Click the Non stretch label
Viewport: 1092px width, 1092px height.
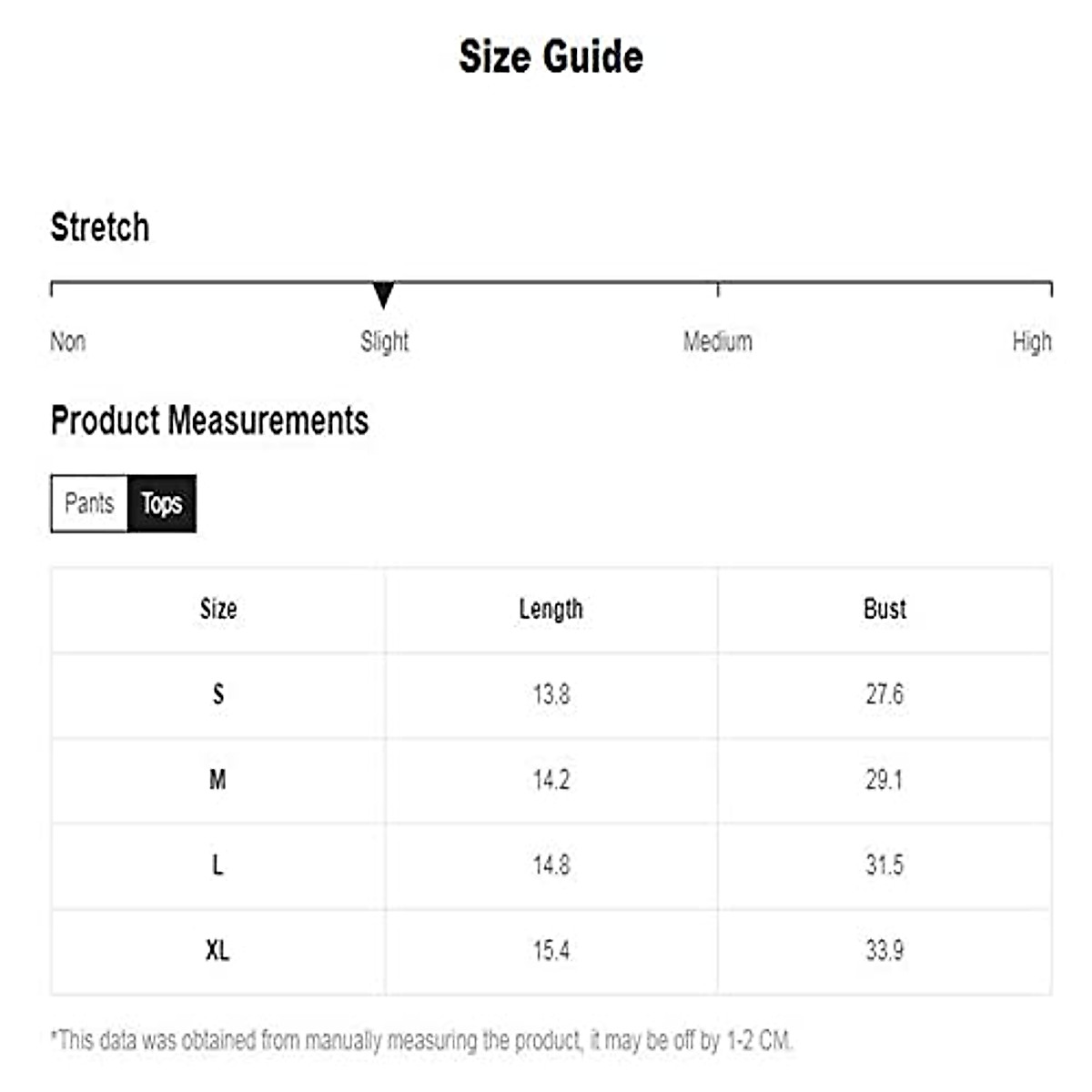point(68,342)
